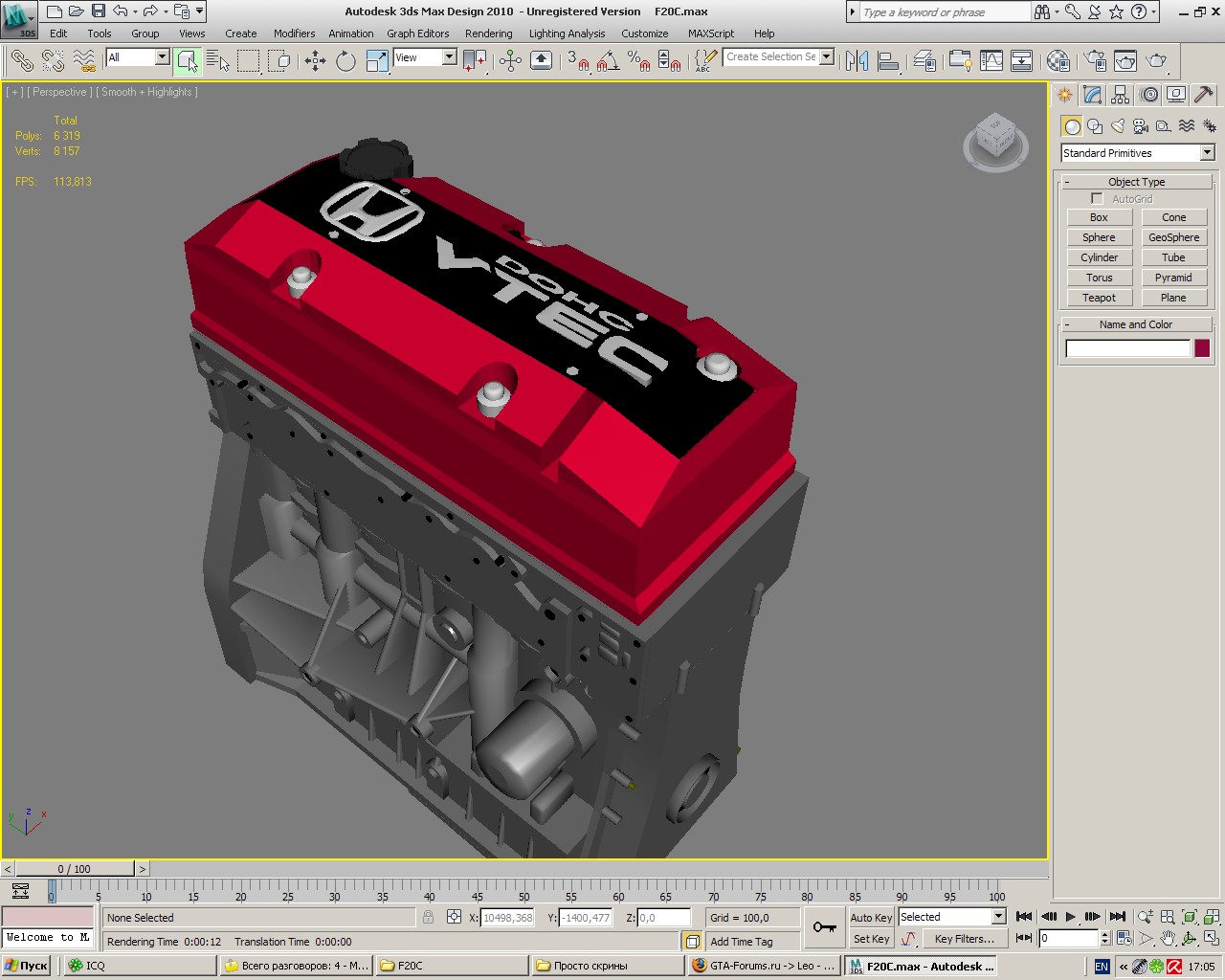Open the Graph Editors menu
Viewport: 1225px width, 980px height.
418,33
